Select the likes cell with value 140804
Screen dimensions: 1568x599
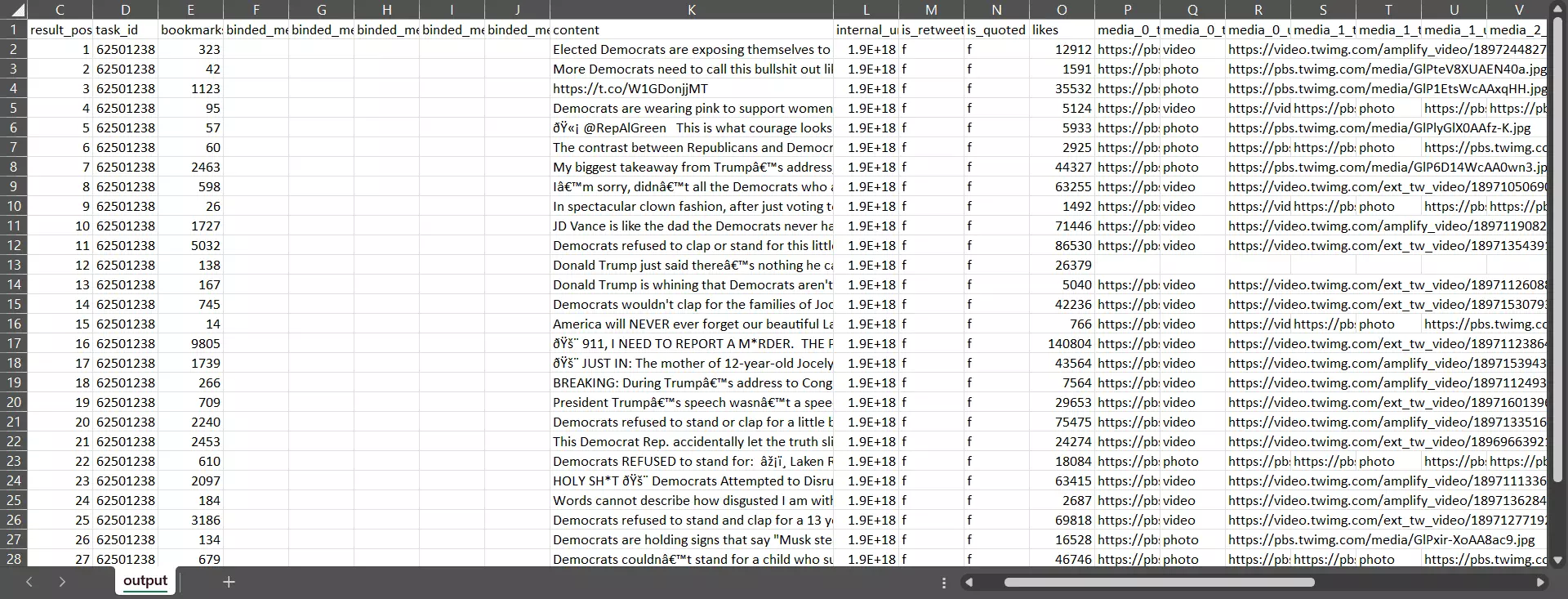click(x=1062, y=343)
